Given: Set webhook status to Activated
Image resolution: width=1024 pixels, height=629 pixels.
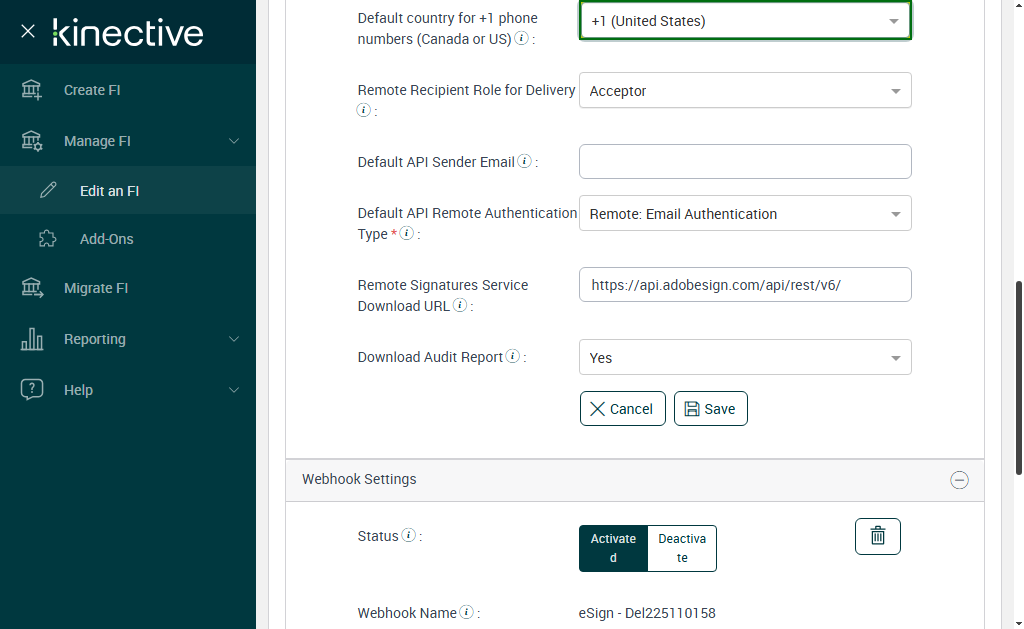Looking at the screenshot, I should [613, 548].
